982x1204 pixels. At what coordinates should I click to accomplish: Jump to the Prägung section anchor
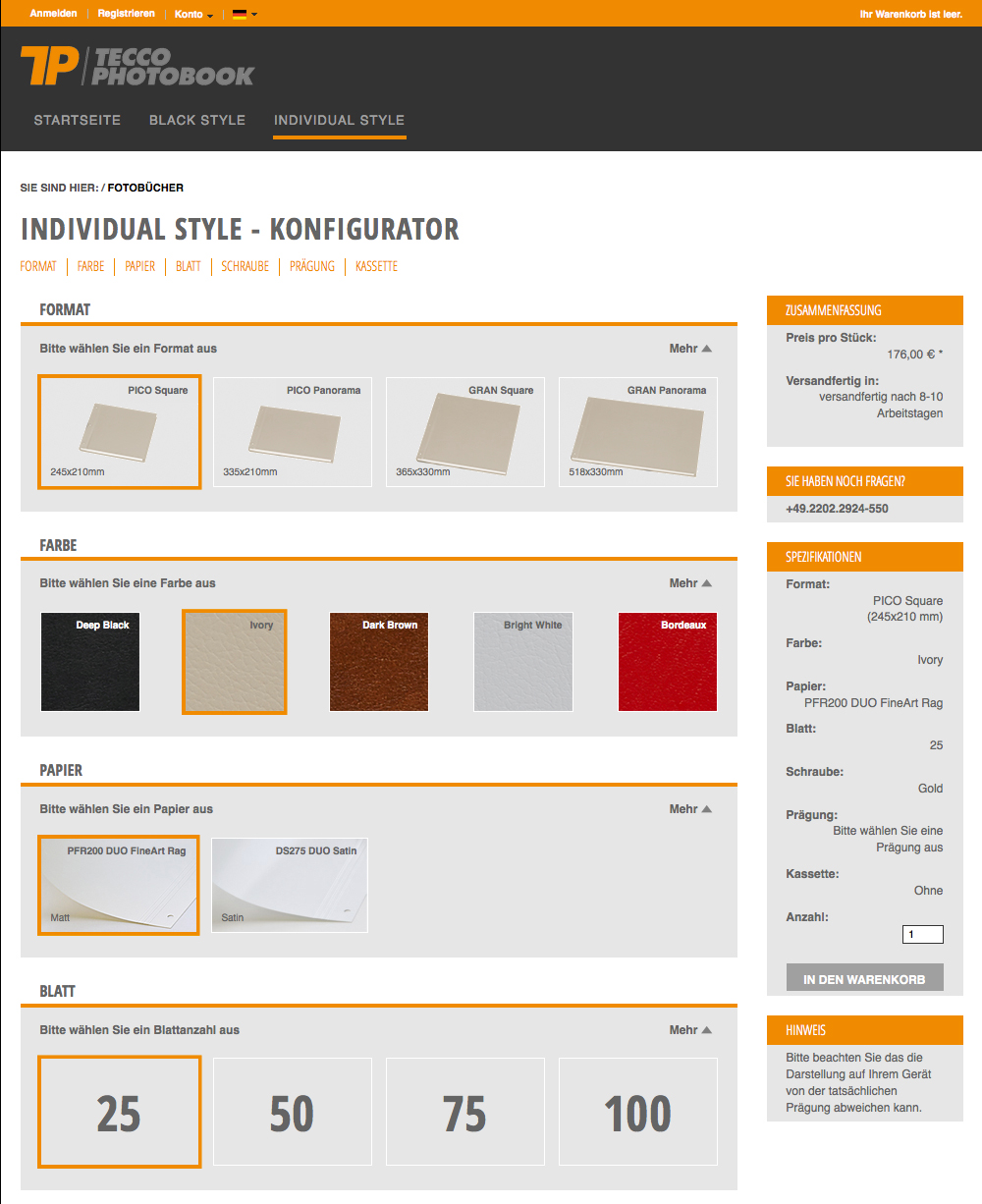(312, 266)
